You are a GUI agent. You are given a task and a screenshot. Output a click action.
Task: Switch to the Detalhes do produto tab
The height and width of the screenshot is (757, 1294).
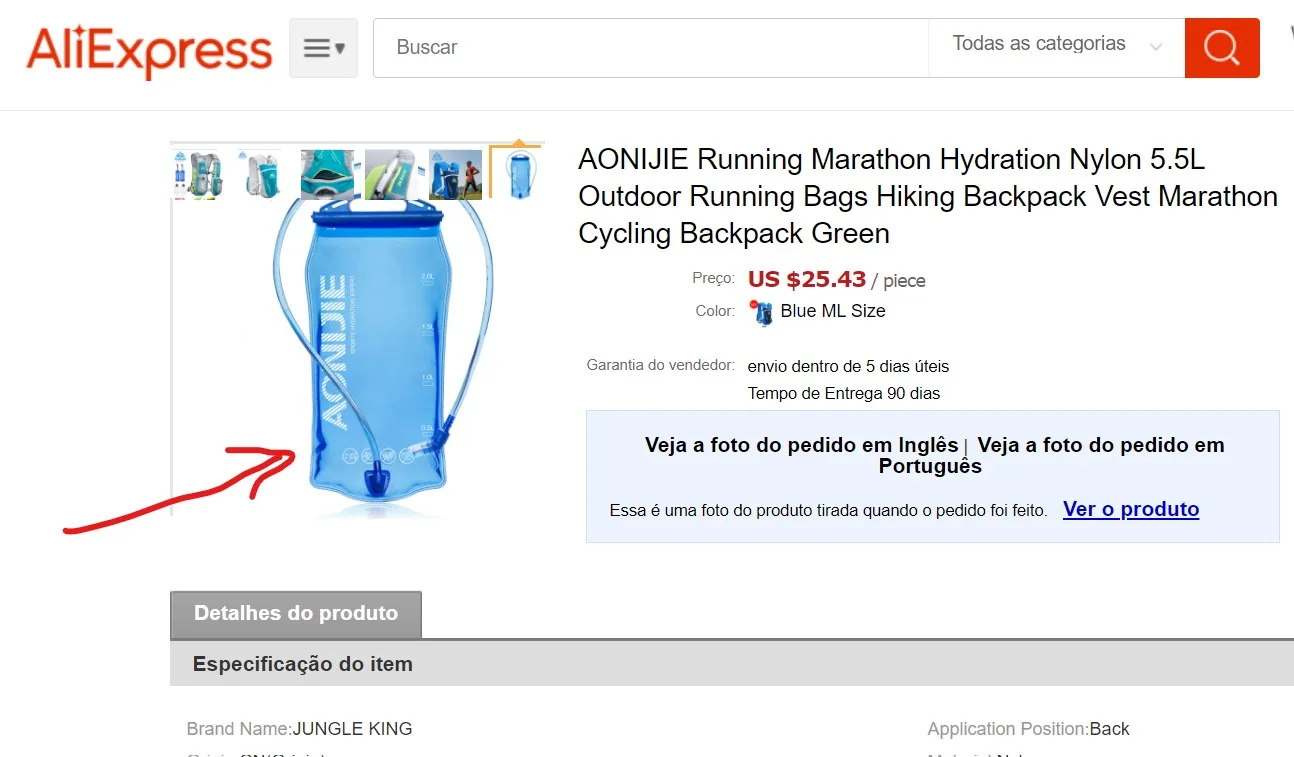296,614
